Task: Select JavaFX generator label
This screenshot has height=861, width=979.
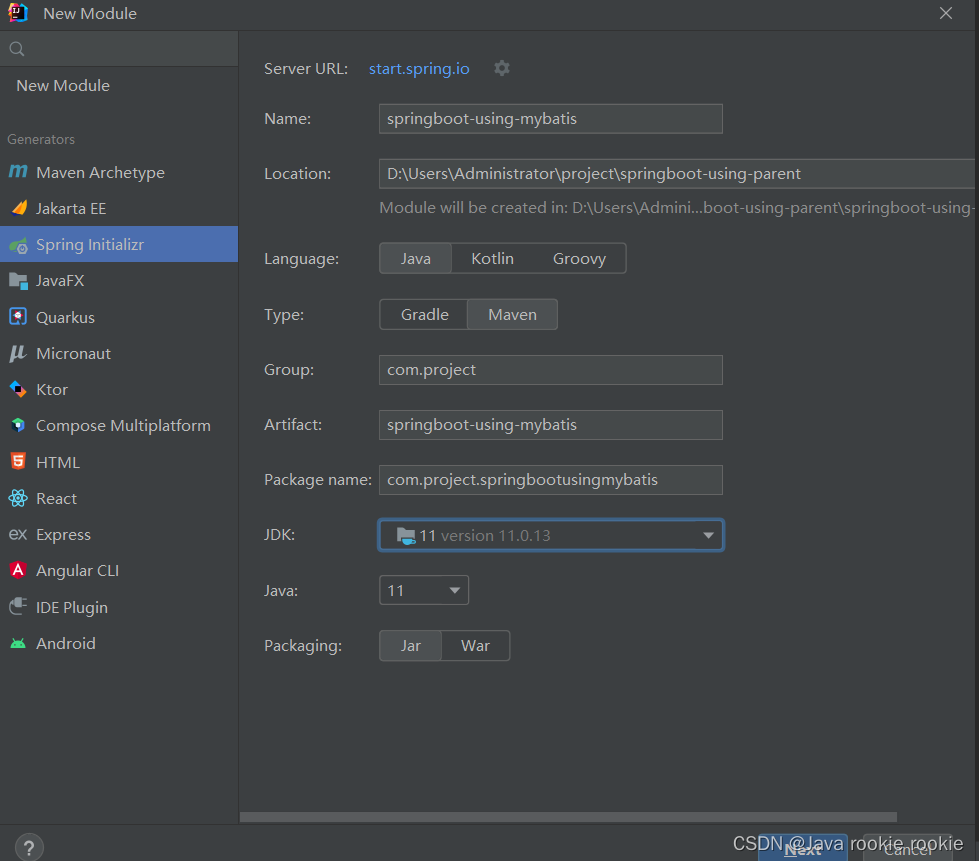Action: click(x=60, y=281)
